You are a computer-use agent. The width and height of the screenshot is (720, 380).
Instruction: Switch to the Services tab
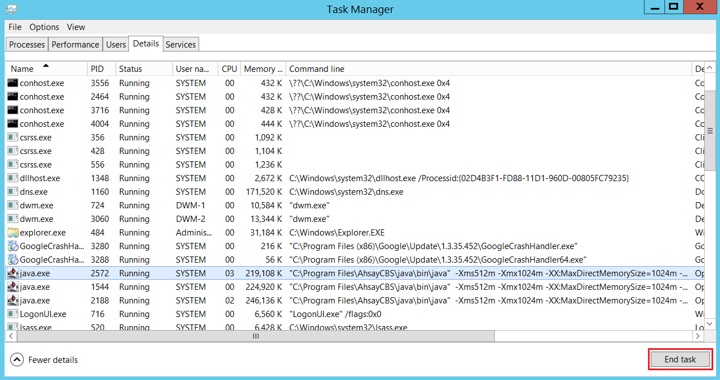click(180, 45)
